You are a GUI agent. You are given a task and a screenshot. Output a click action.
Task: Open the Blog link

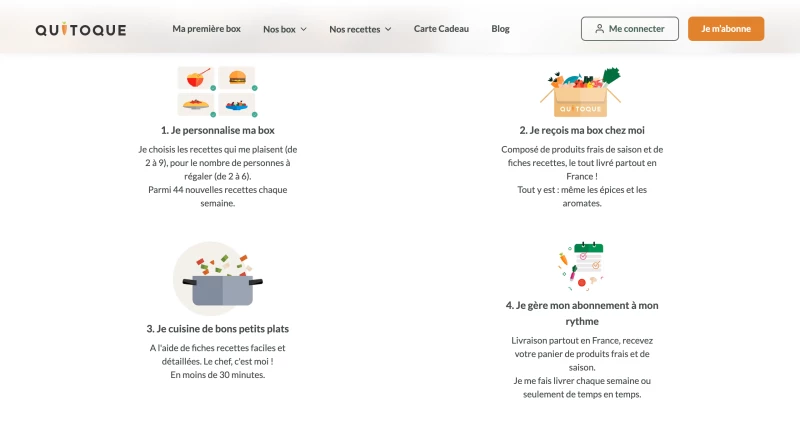[501, 29]
